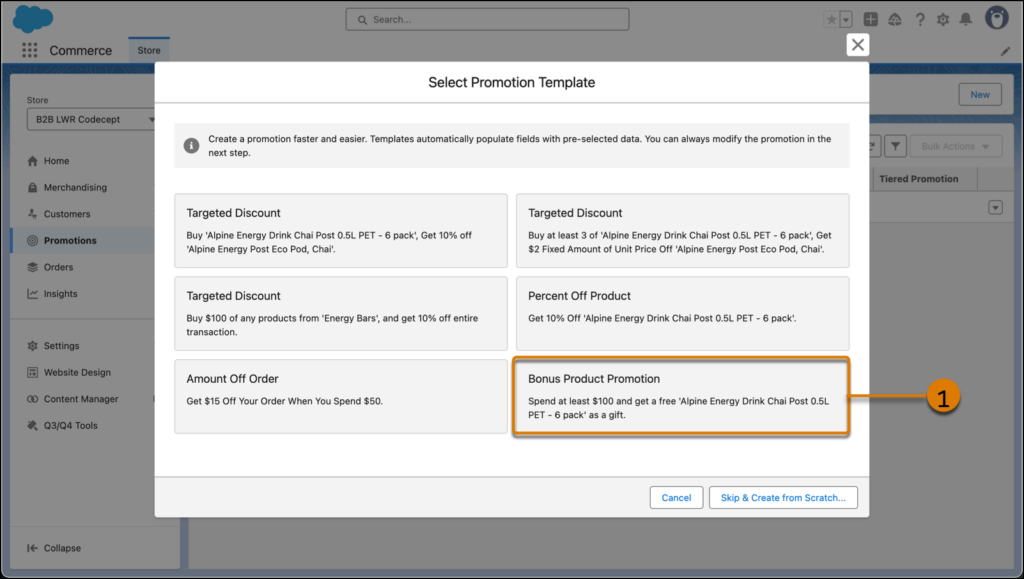Viewport: 1024px width, 579px height.
Task: Open the global actions plus icon
Action: pos(871,20)
